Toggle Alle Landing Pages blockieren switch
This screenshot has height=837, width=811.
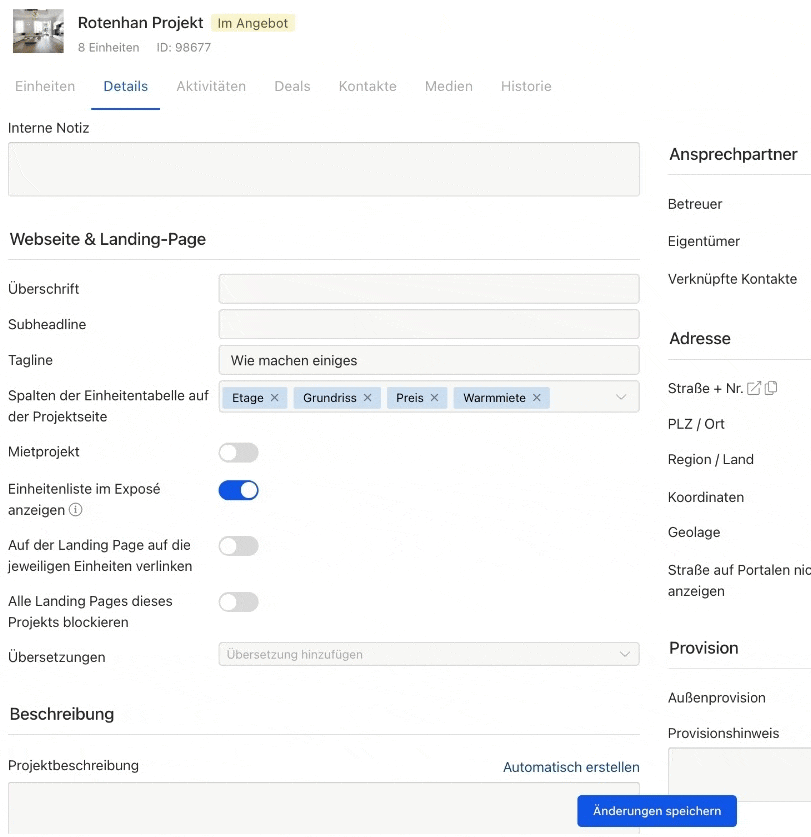(x=238, y=602)
